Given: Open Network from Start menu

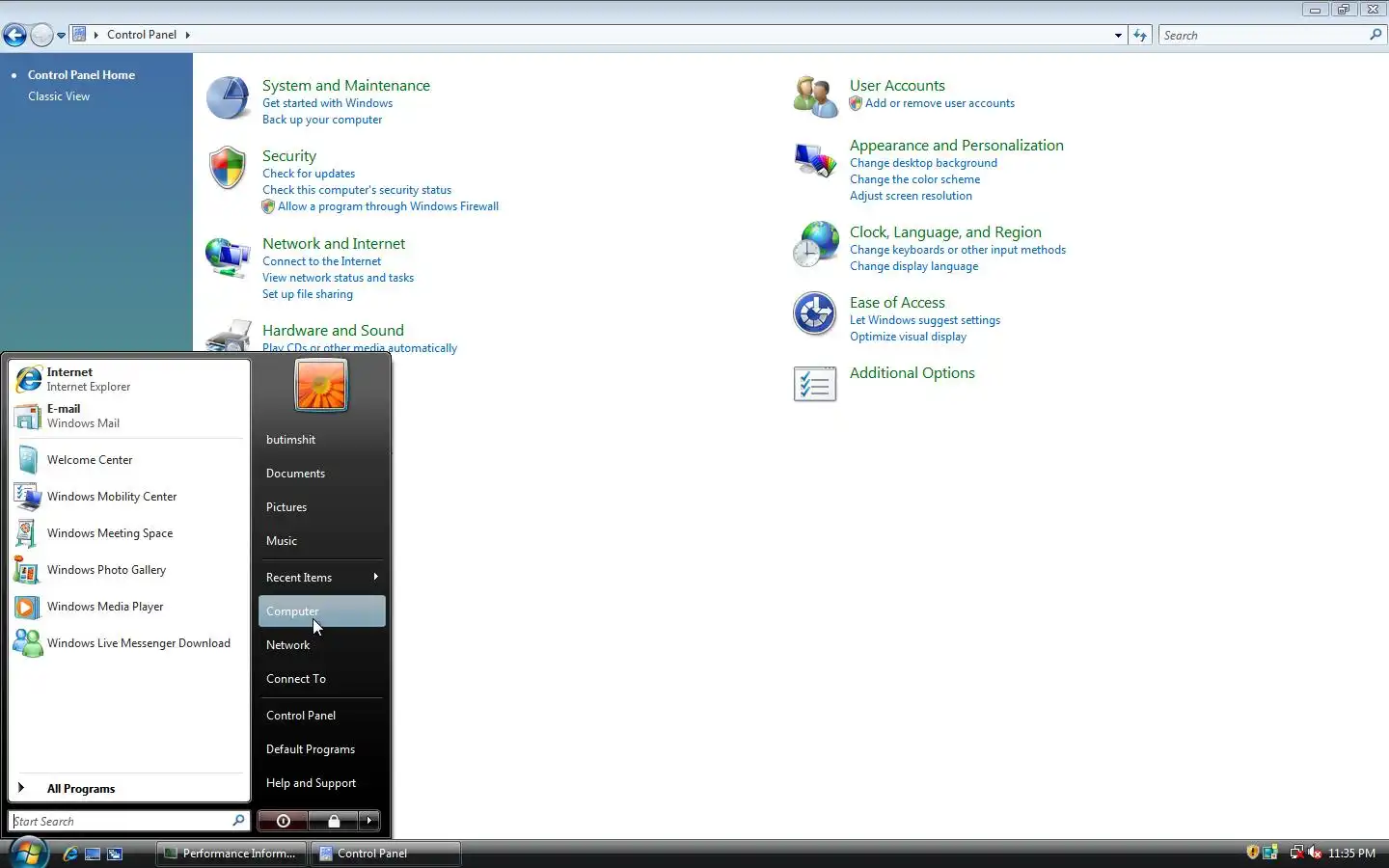Looking at the screenshot, I should pyautogui.click(x=321, y=645).
